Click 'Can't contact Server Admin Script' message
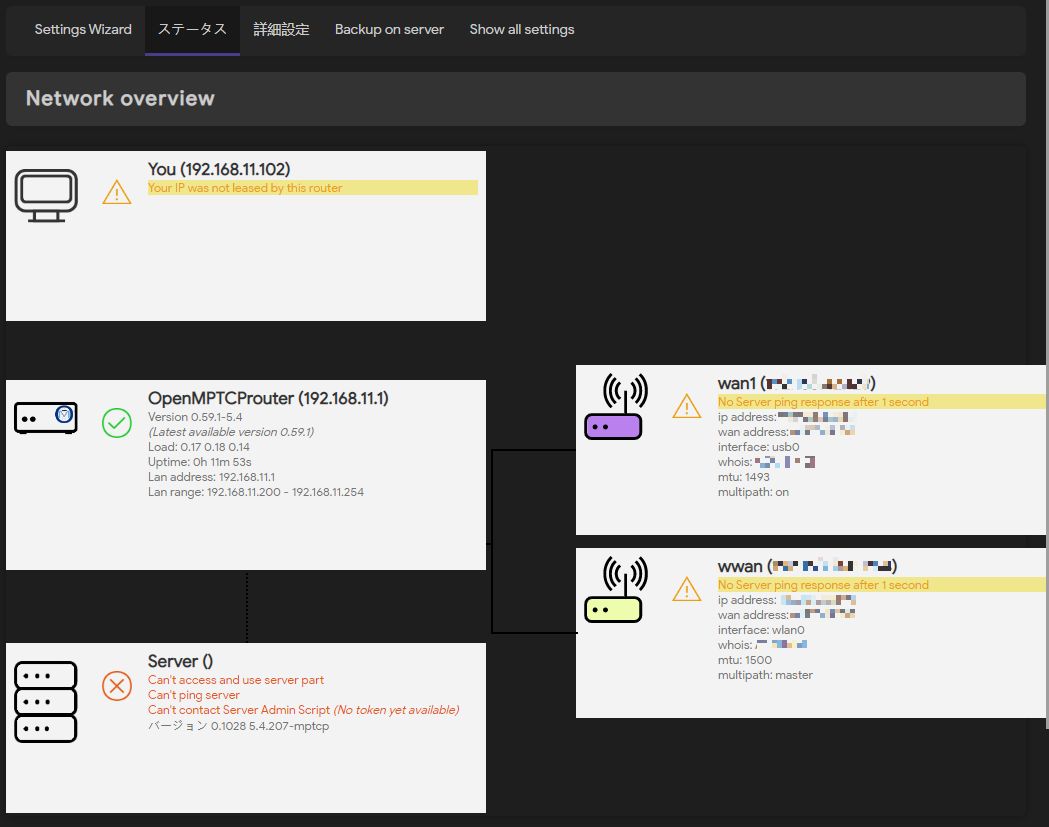The width and height of the screenshot is (1049, 827). (x=304, y=710)
